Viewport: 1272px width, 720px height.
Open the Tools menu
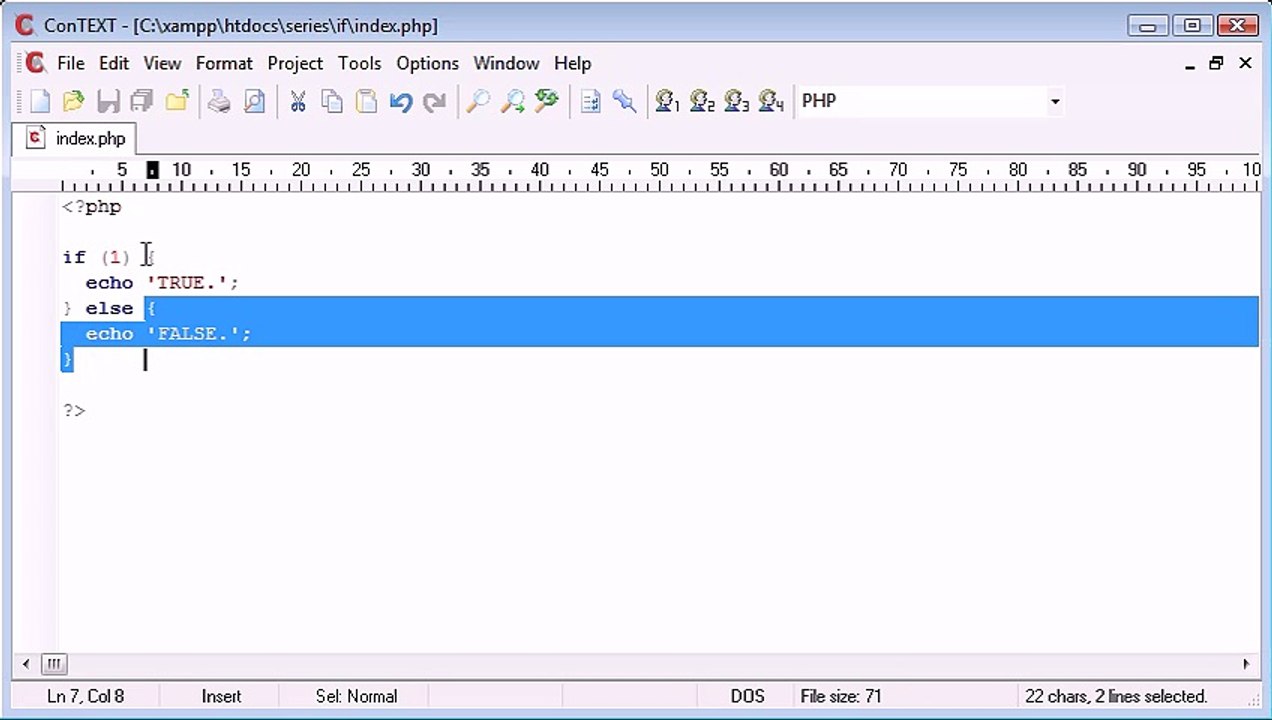click(359, 63)
